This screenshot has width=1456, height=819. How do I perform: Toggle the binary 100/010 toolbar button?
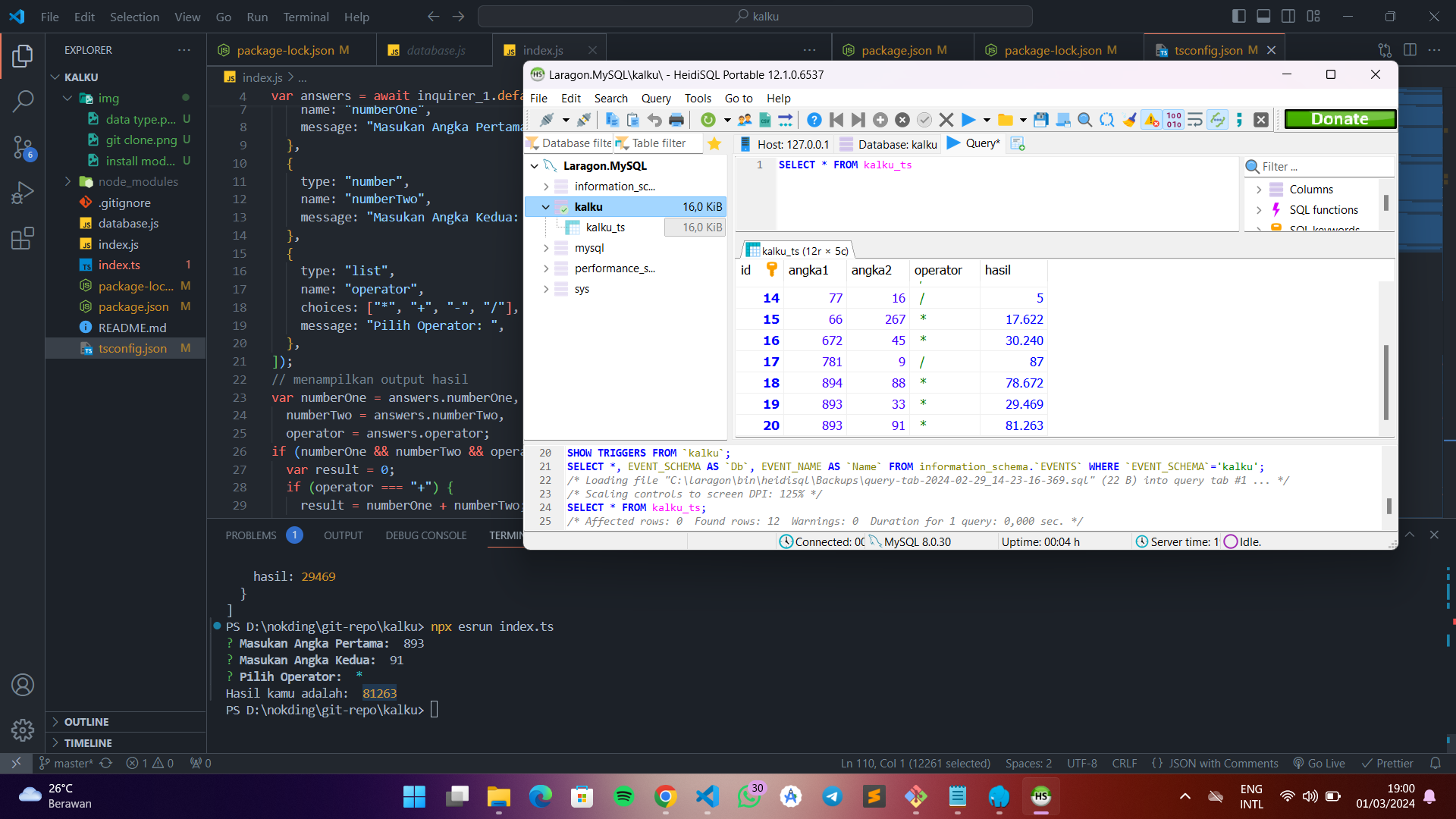(x=1174, y=120)
